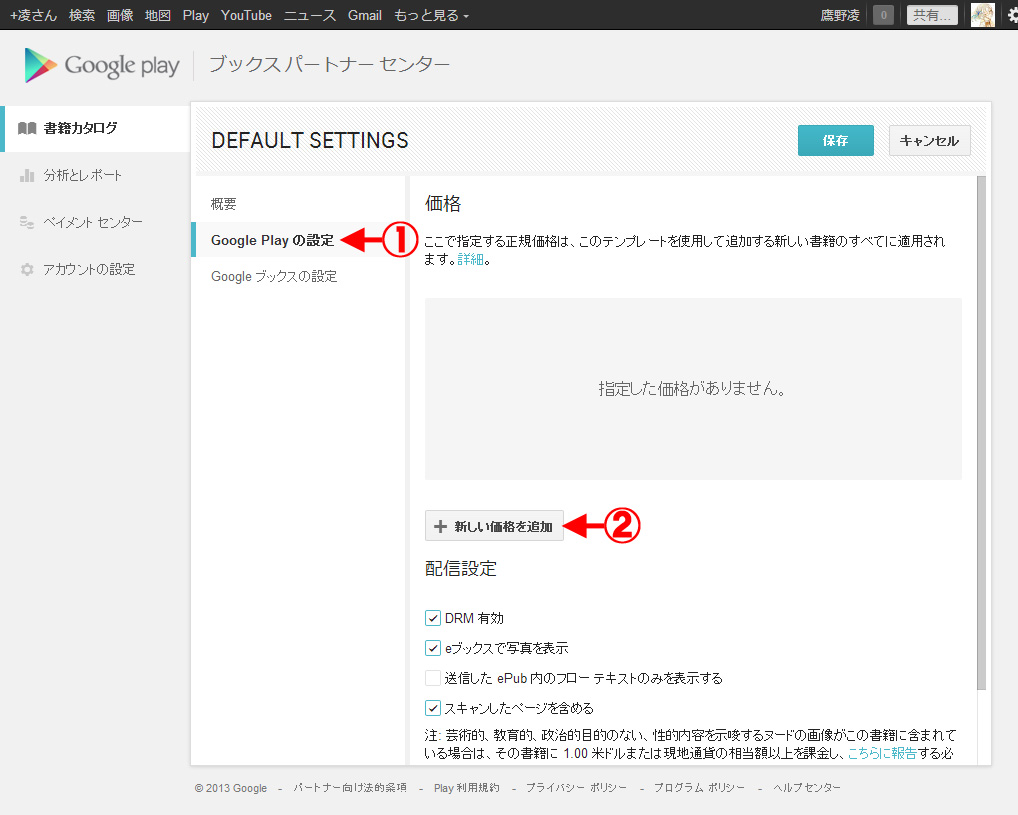Click the bar chart icon beside 分析とレポート
This screenshot has height=815, width=1018.
[27, 175]
